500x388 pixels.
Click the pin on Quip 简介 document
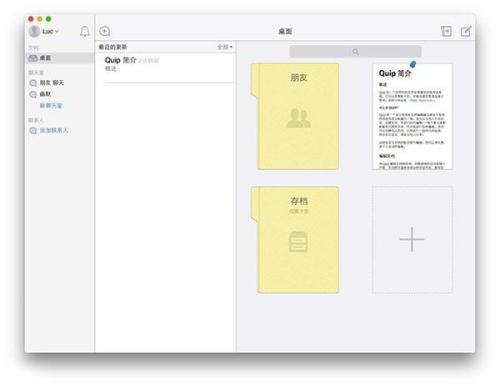tap(413, 64)
